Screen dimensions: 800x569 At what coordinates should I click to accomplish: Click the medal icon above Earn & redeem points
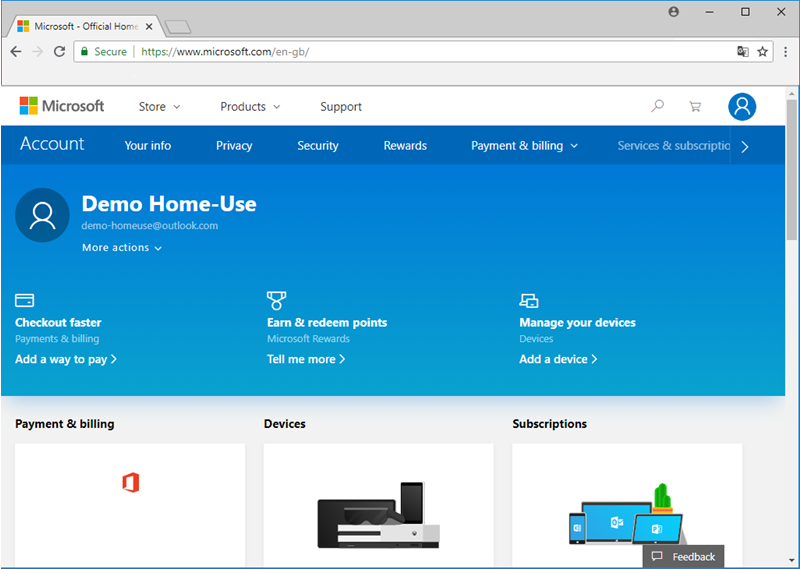click(277, 301)
